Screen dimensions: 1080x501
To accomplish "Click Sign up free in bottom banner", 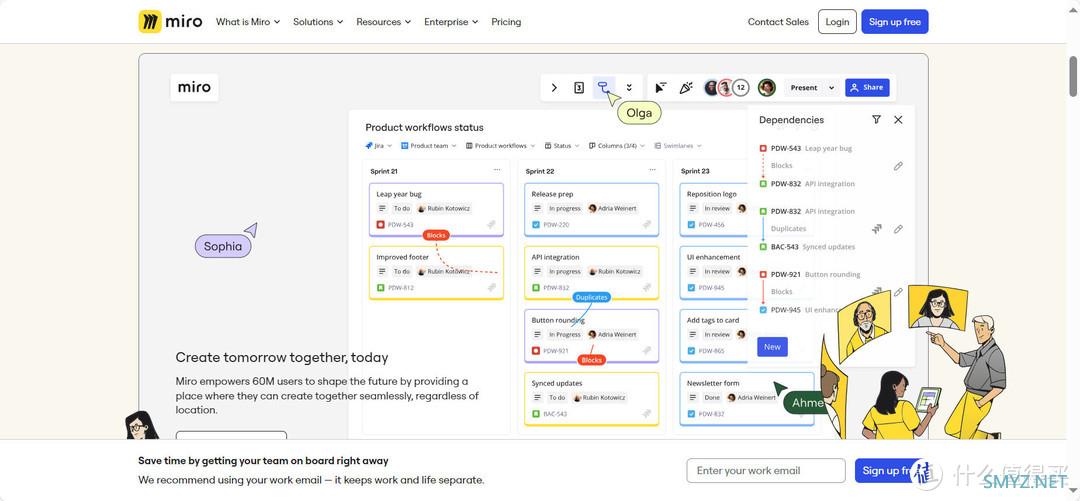I will coord(891,471).
